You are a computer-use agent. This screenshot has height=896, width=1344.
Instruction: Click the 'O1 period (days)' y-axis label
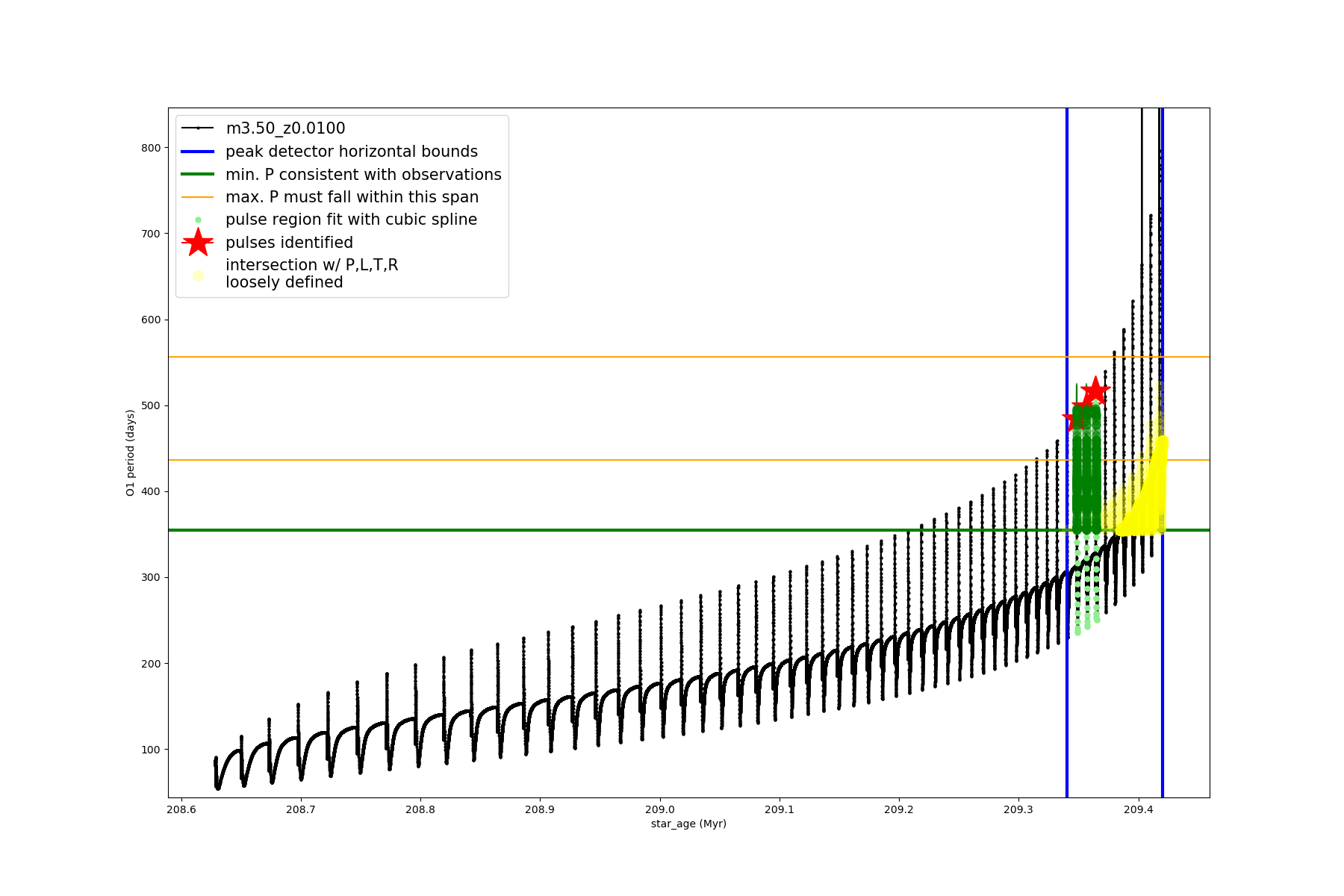click(x=131, y=452)
